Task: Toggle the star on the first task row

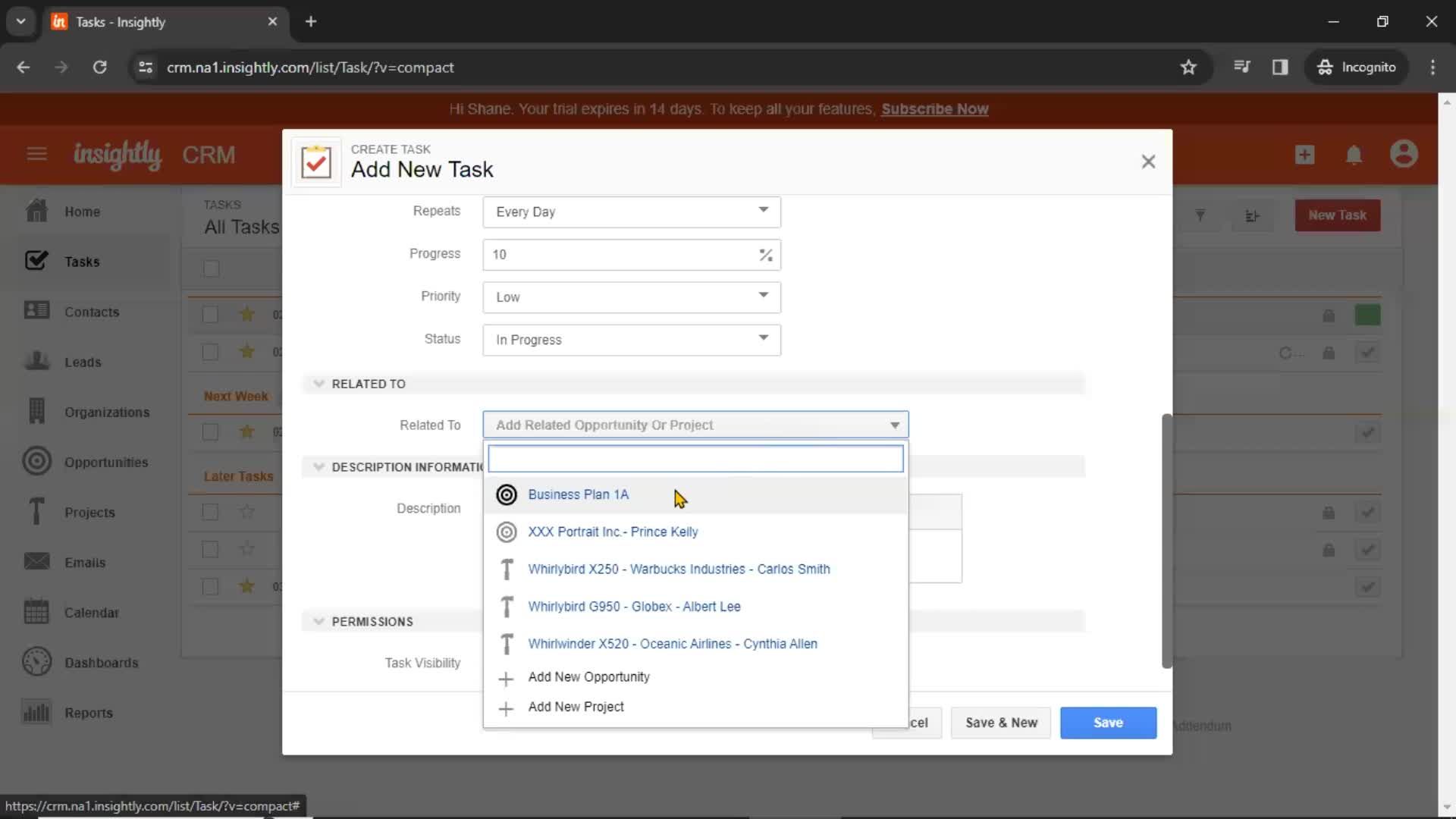Action: click(247, 314)
